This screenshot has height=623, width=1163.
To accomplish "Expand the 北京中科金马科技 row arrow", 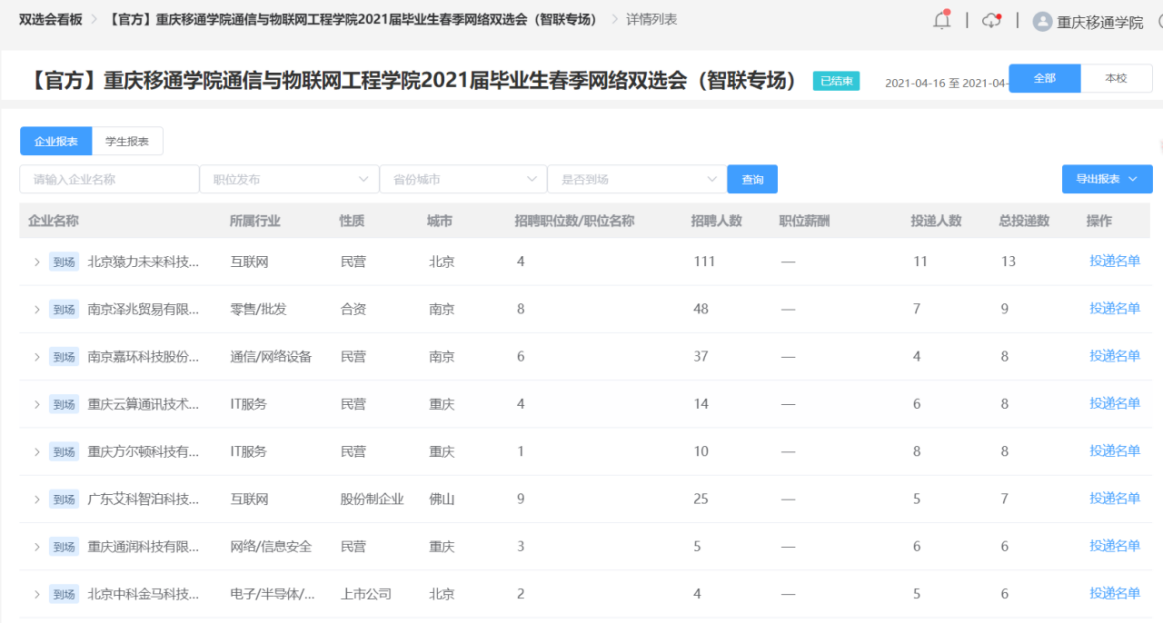I will [x=37, y=595].
